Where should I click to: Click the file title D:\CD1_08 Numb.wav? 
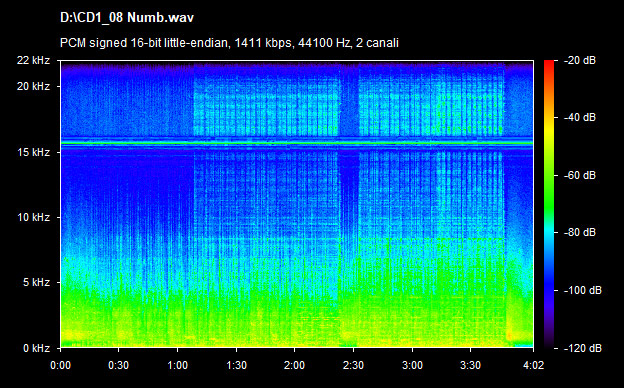[127, 18]
